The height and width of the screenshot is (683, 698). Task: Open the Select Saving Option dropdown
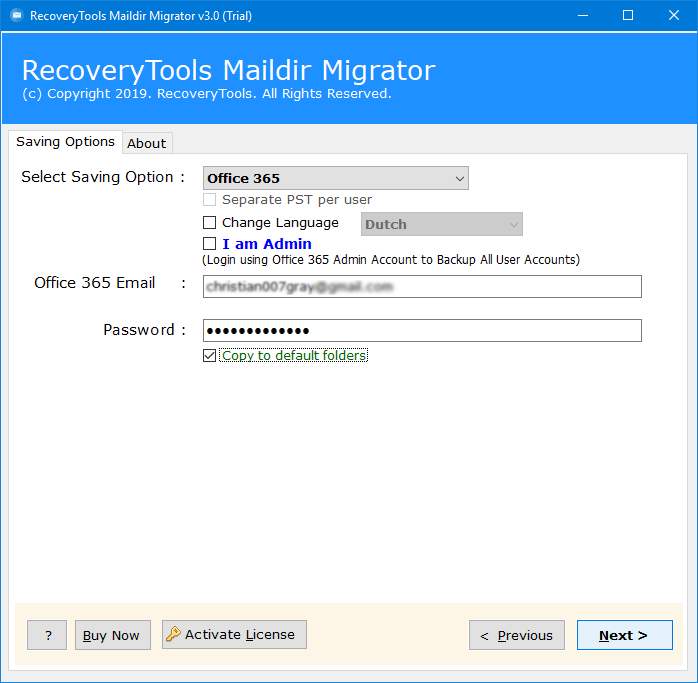pyautogui.click(x=336, y=178)
